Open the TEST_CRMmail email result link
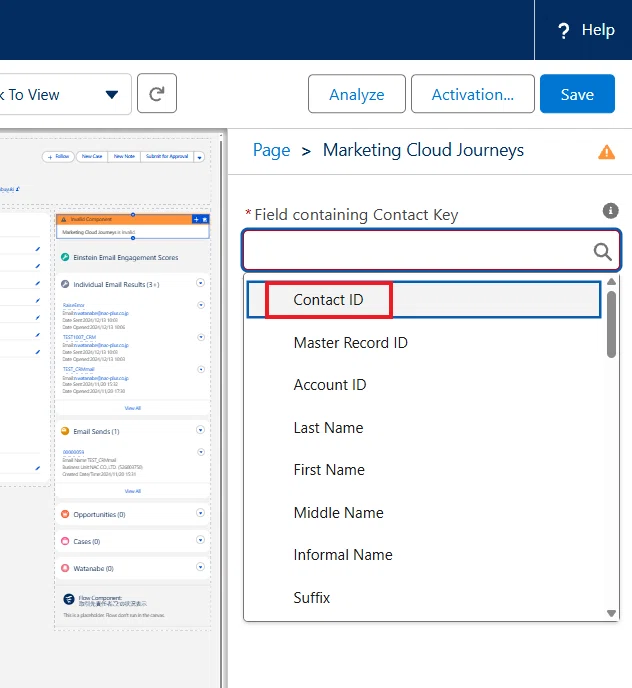 pos(79,369)
